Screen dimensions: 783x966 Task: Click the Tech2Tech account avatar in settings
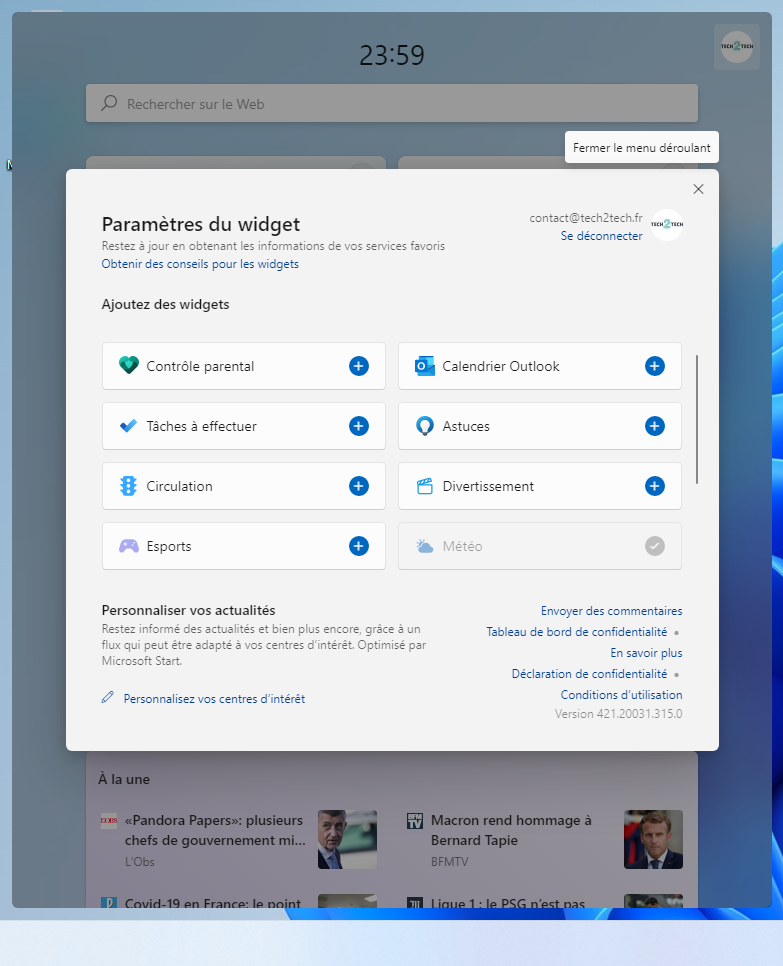(667, 225)
